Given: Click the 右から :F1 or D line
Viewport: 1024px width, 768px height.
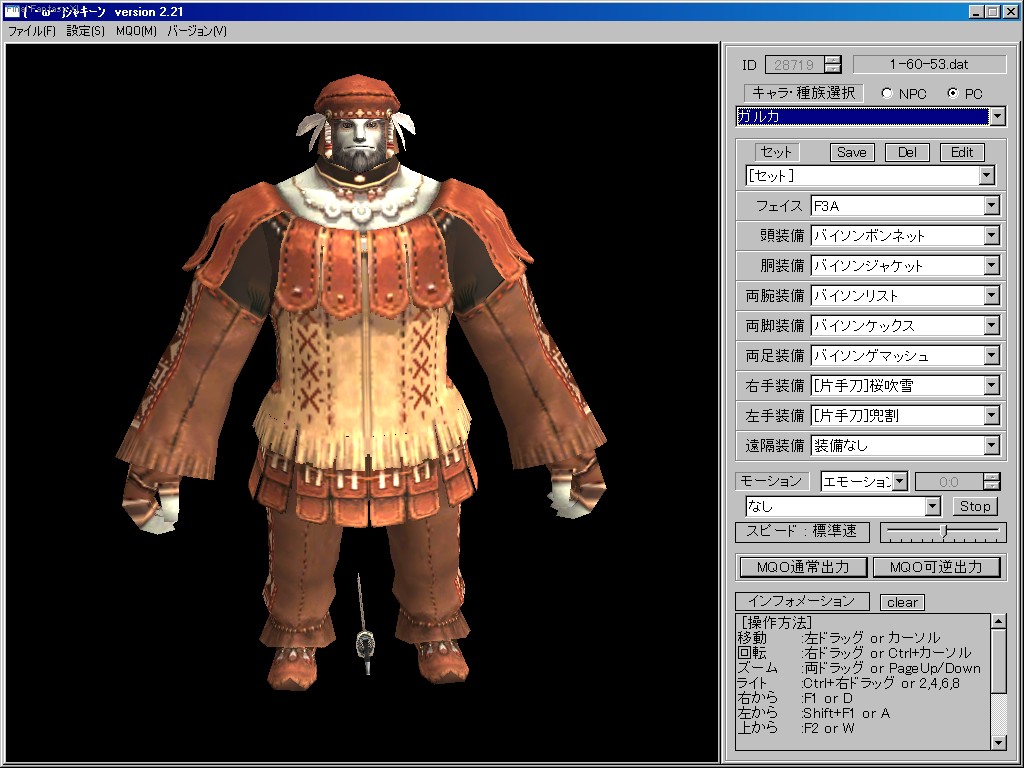Looking at the screenshot, I should click(x=795, y=698).
